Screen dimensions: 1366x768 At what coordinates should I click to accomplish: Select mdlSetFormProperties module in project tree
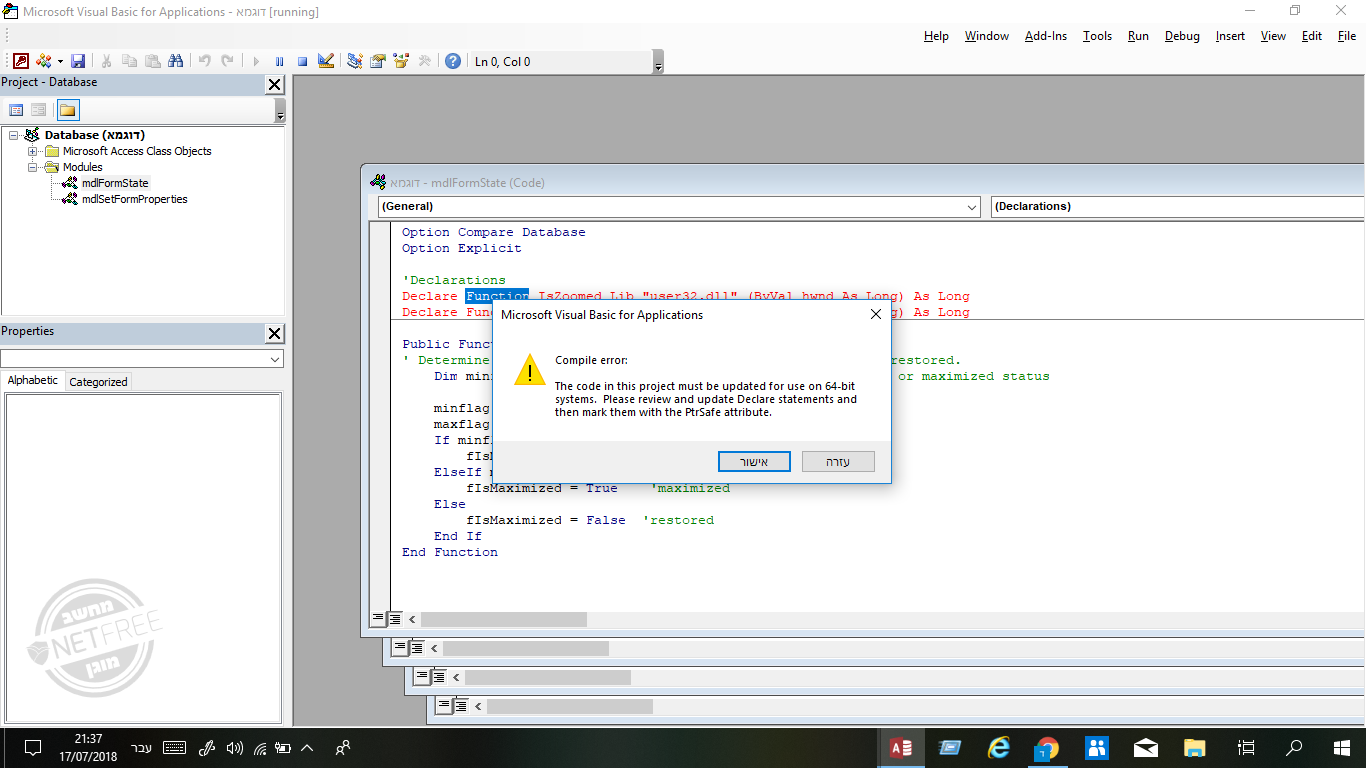tap(134, 199)
